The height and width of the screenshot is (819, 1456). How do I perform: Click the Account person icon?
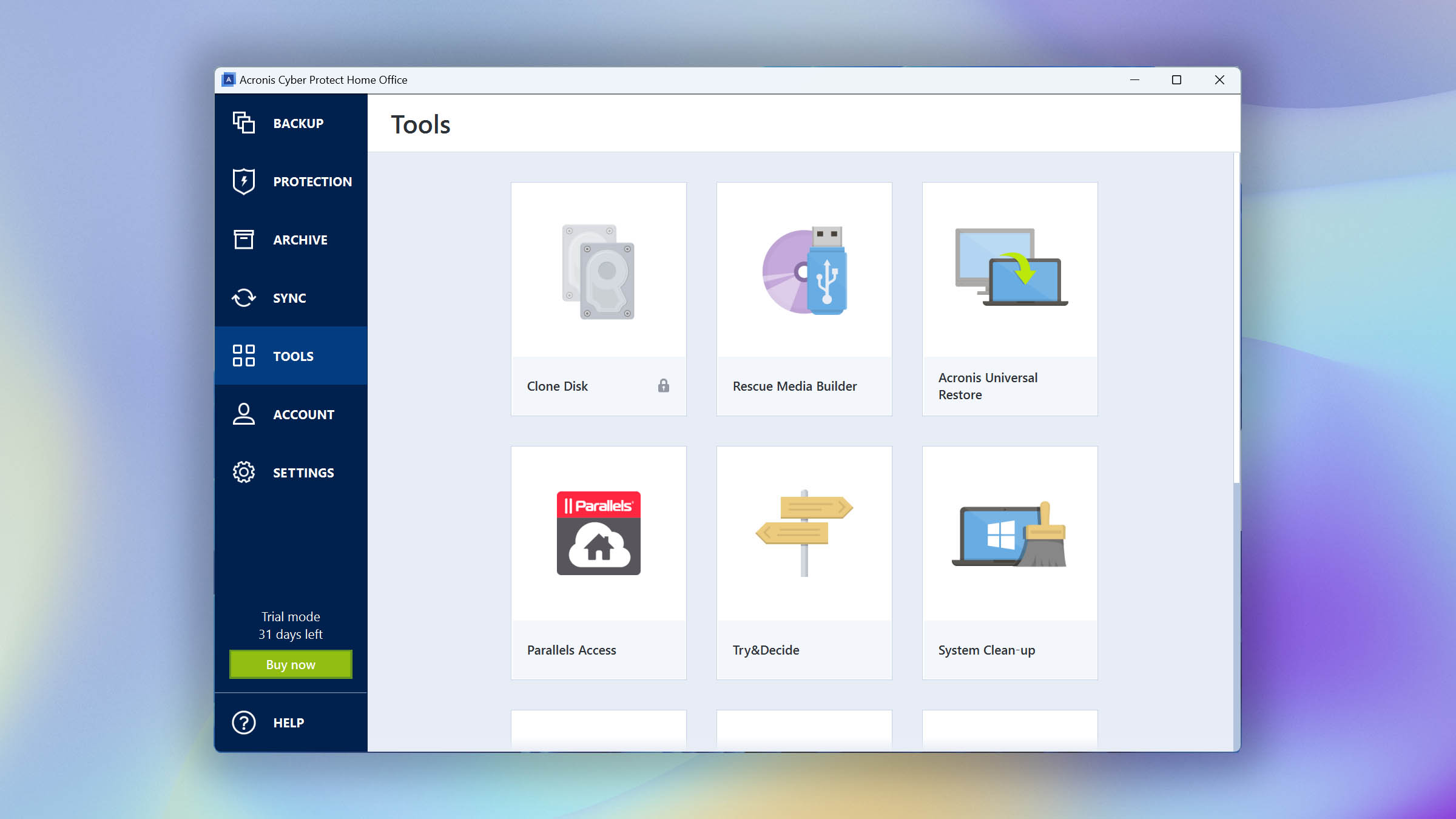coord(243,414)
